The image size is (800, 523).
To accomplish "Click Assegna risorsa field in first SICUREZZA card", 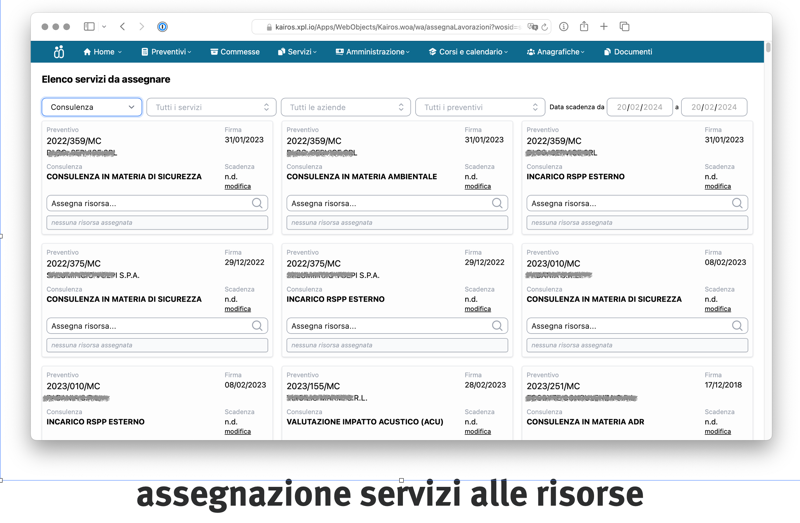I will pyautogui.click(x=157, y=203).
